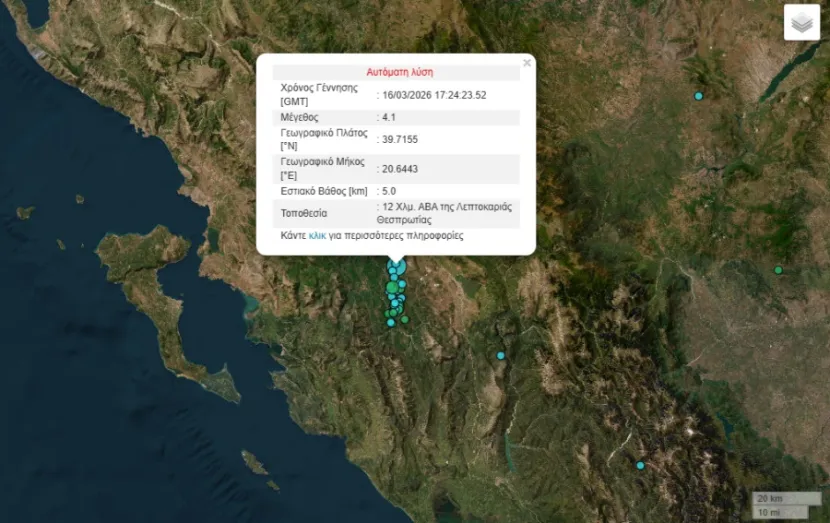Click the magnitude value 4.1
This screenshot has height=523, width=830.
point(388,117)
